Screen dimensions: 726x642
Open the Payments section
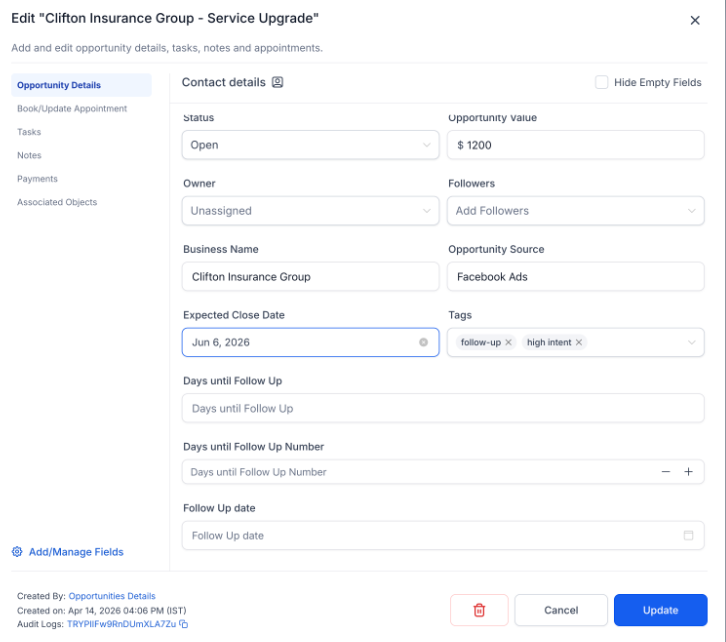point(38,179)
